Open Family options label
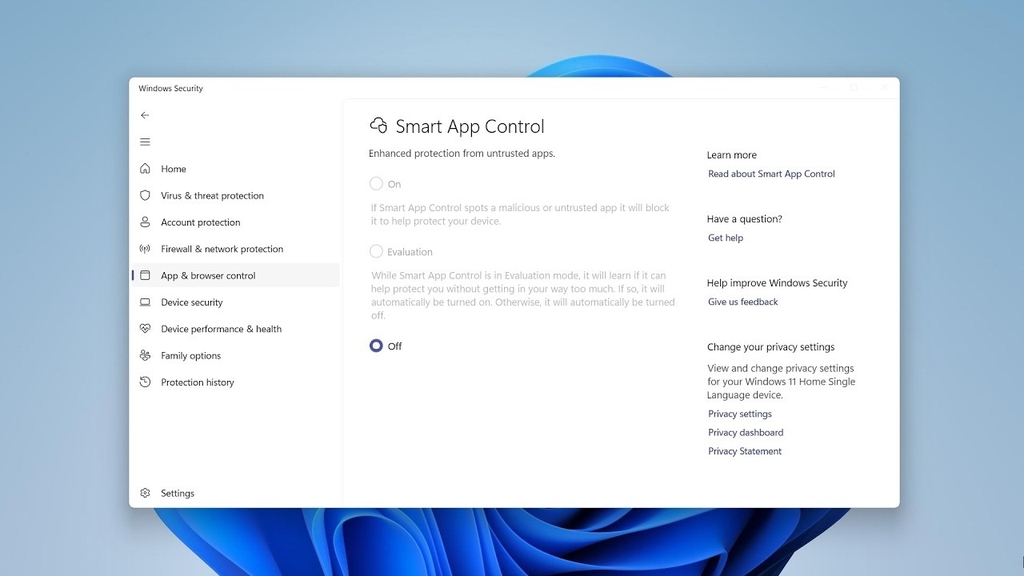 191,355
